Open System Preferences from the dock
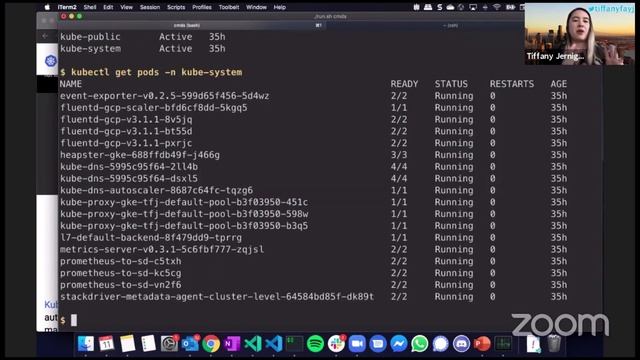Screen dimensions: 640x360 [x=169, y=344]
